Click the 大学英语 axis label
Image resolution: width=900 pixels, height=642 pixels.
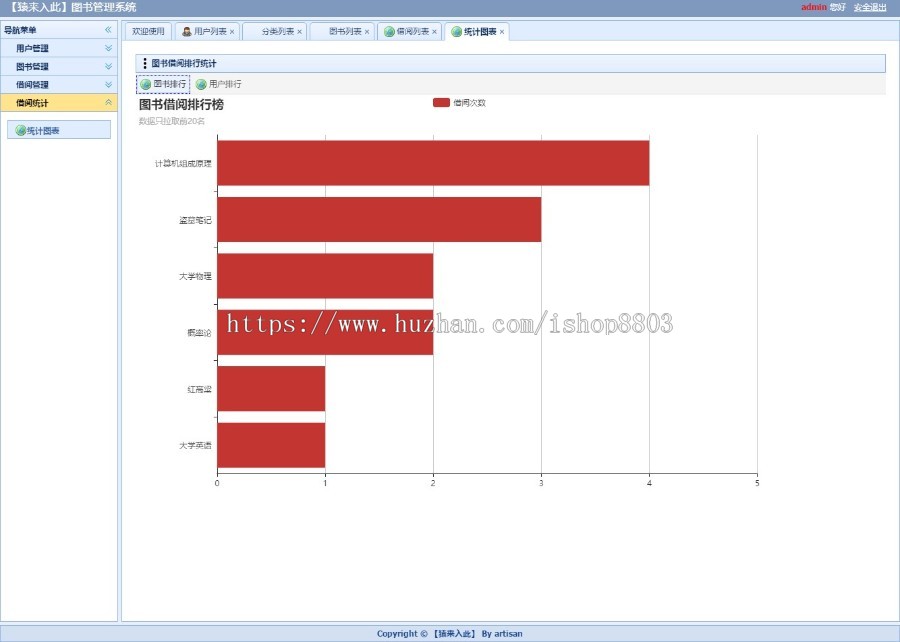click(x=195, y=445)
